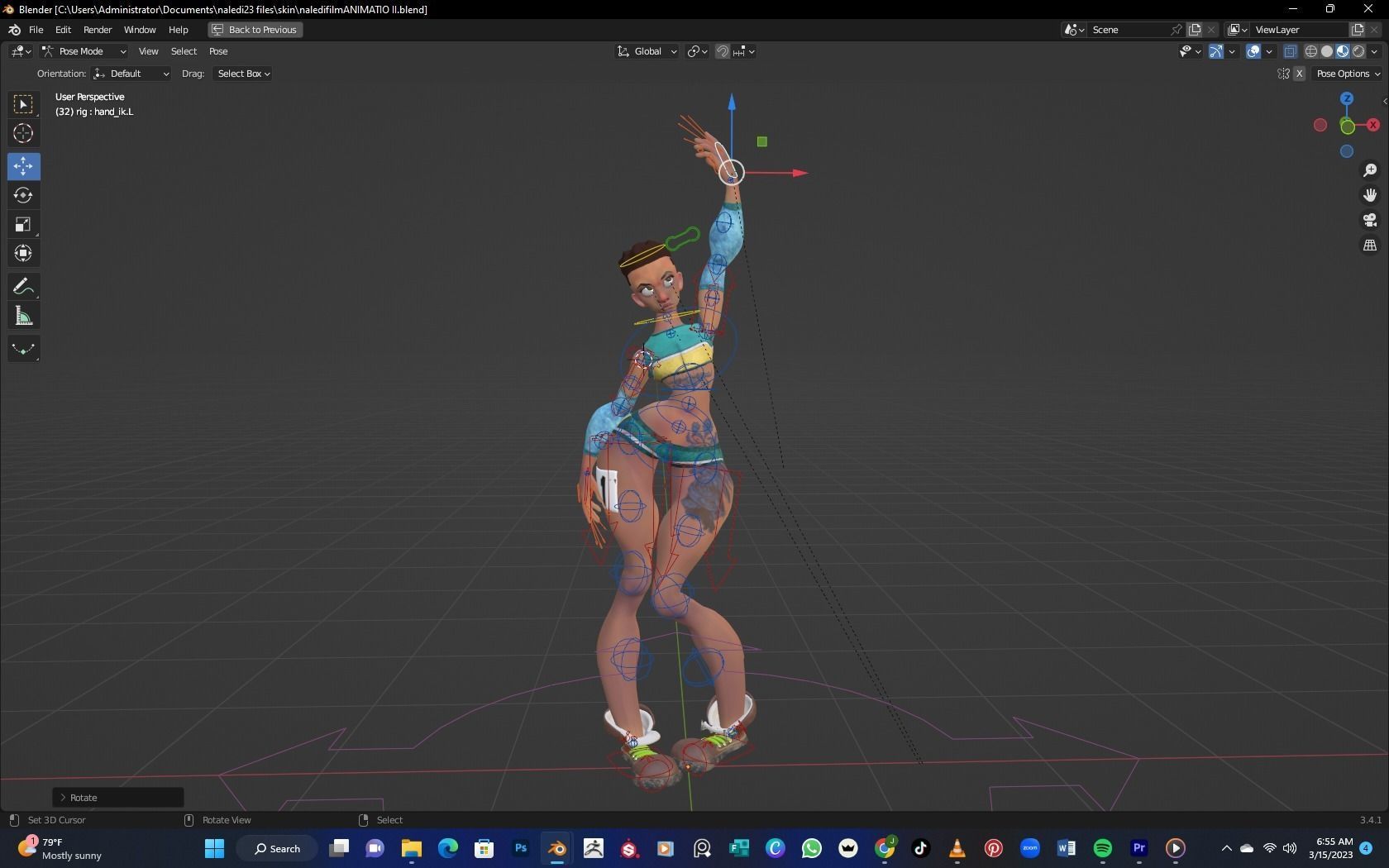The height and width of the screenshot is (868, 1389).
Task: Toggle the camera view icon
Action: tap(1370, 220)
